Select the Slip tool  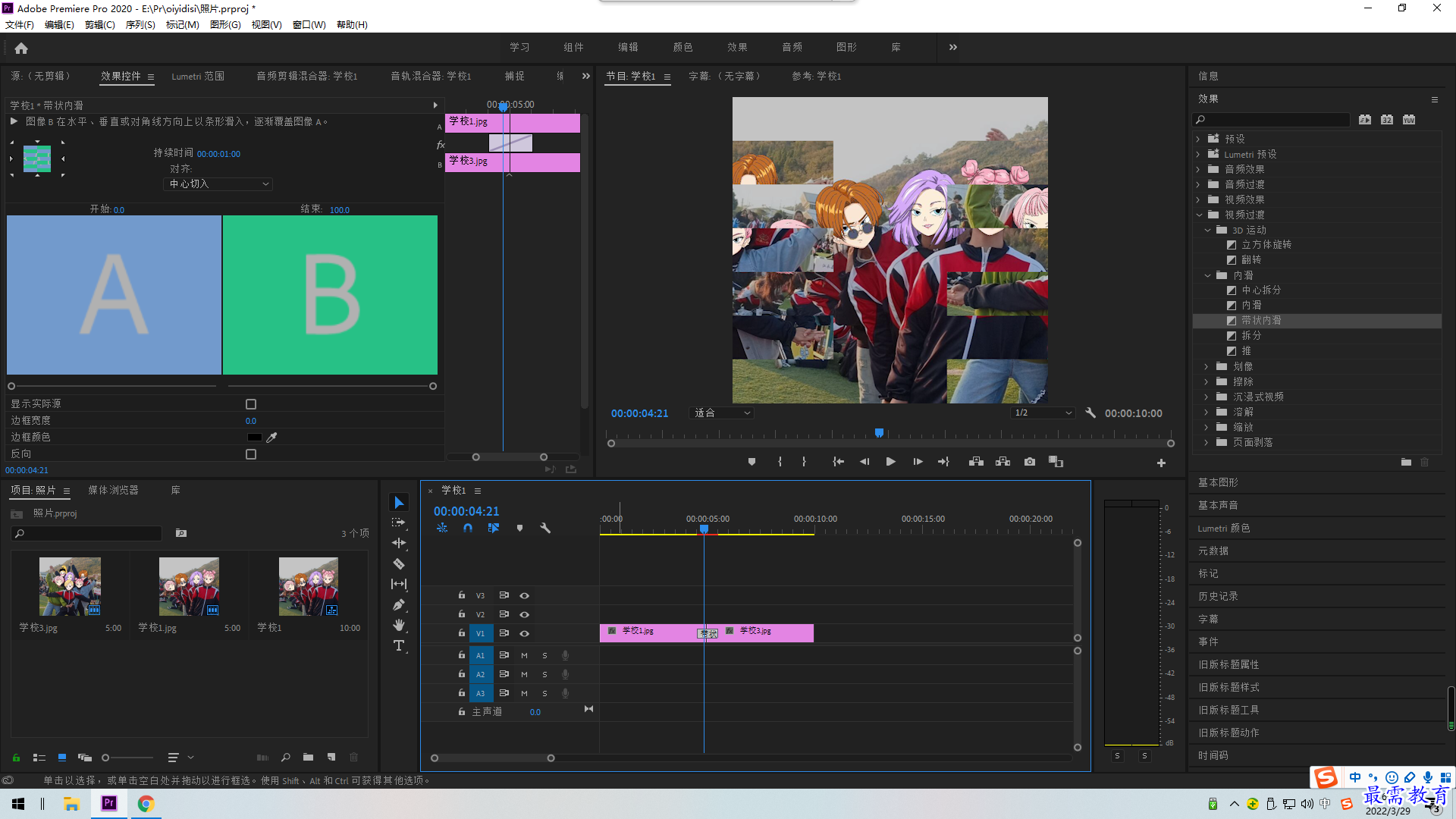coord(399,584)
